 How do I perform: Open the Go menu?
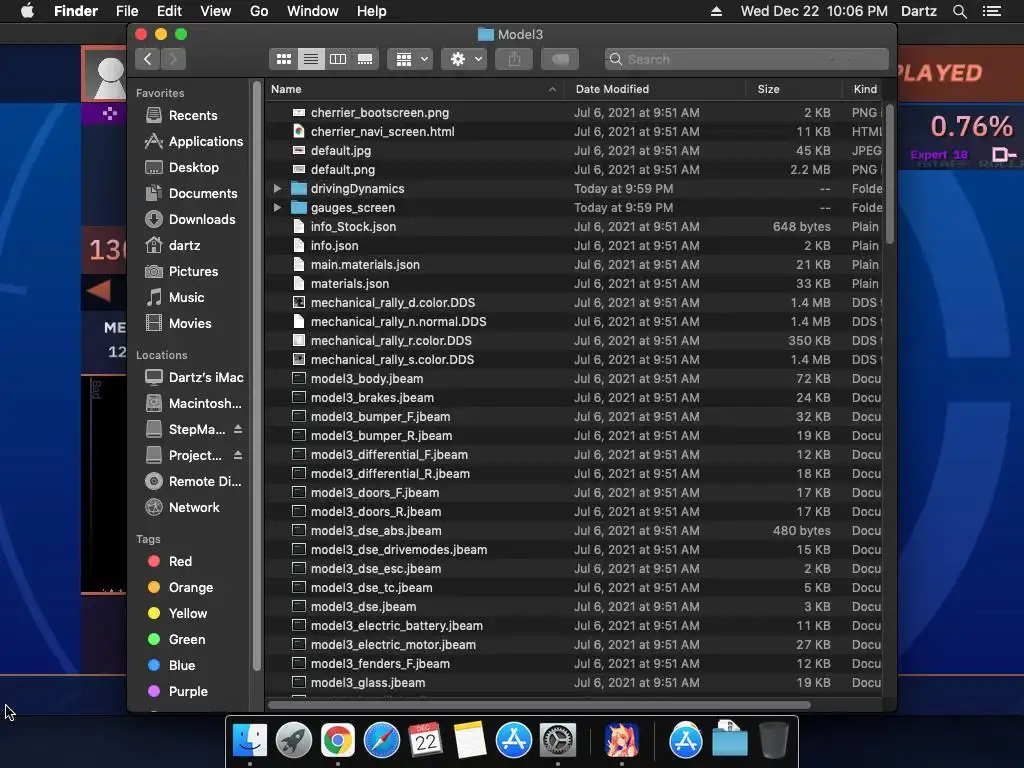point(259,11)
